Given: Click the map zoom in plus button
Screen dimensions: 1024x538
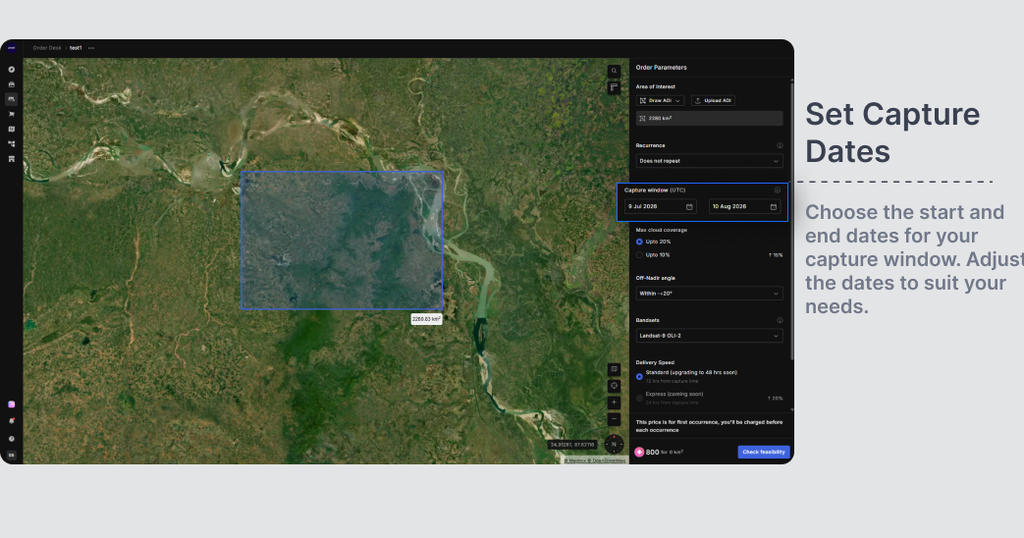Looking at the screenshot, I should click(x=614, y=403).
